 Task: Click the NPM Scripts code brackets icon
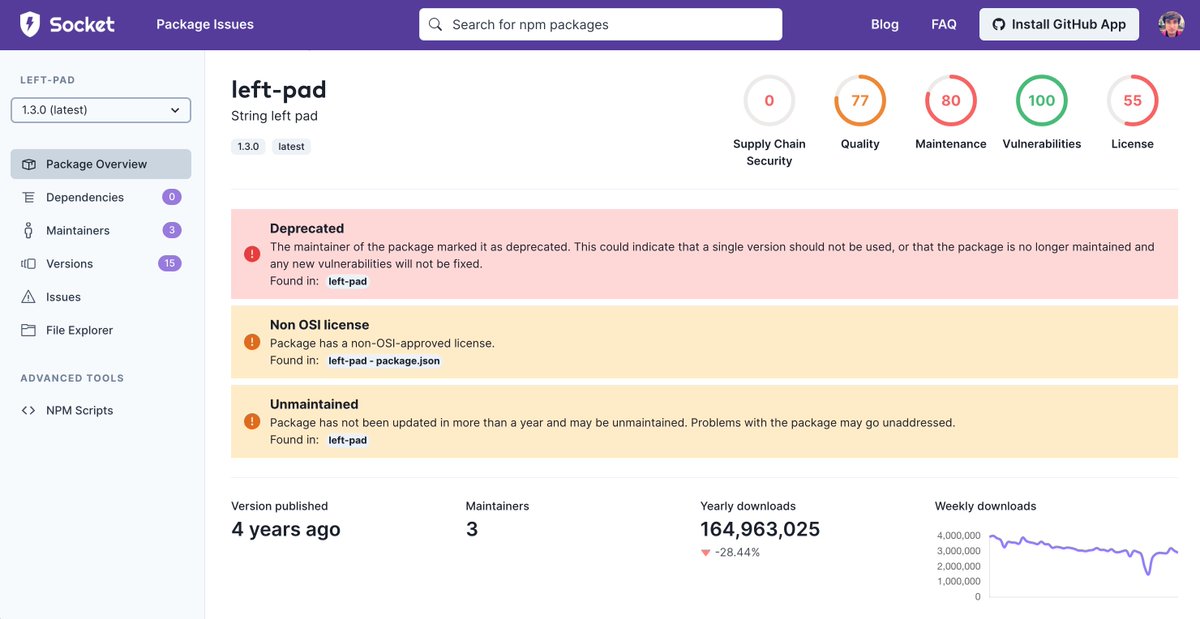pos(28,410)
